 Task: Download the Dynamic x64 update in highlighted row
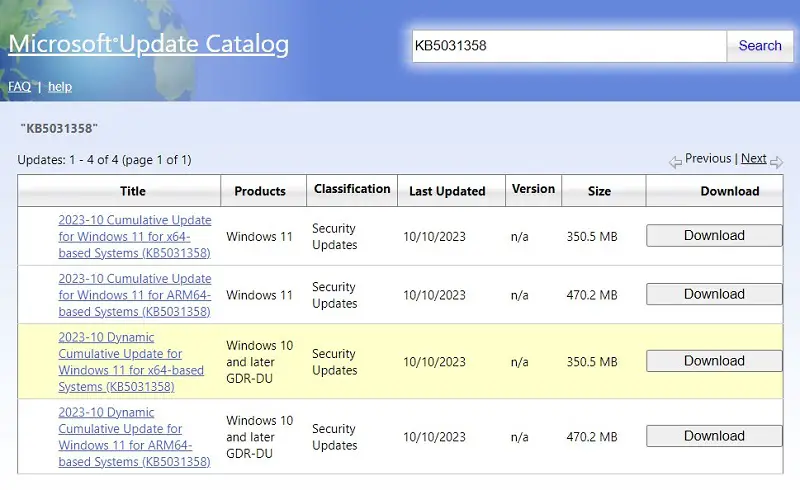[x=714, y=361]
